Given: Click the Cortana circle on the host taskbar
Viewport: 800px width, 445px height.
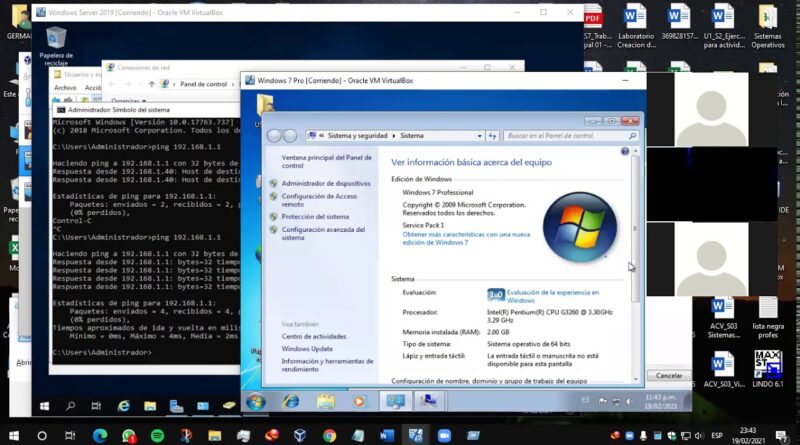Looking at the screenshot, I should [42, 436].
